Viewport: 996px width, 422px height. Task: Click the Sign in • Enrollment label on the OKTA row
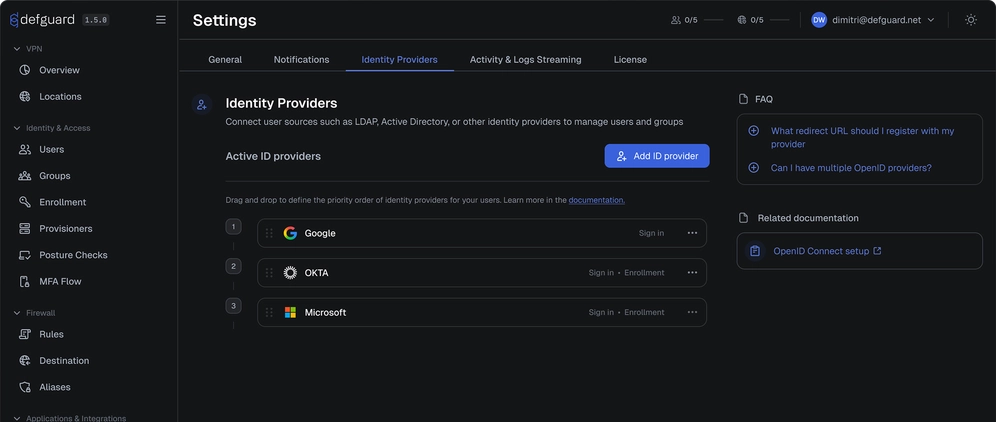coord(626,273)
